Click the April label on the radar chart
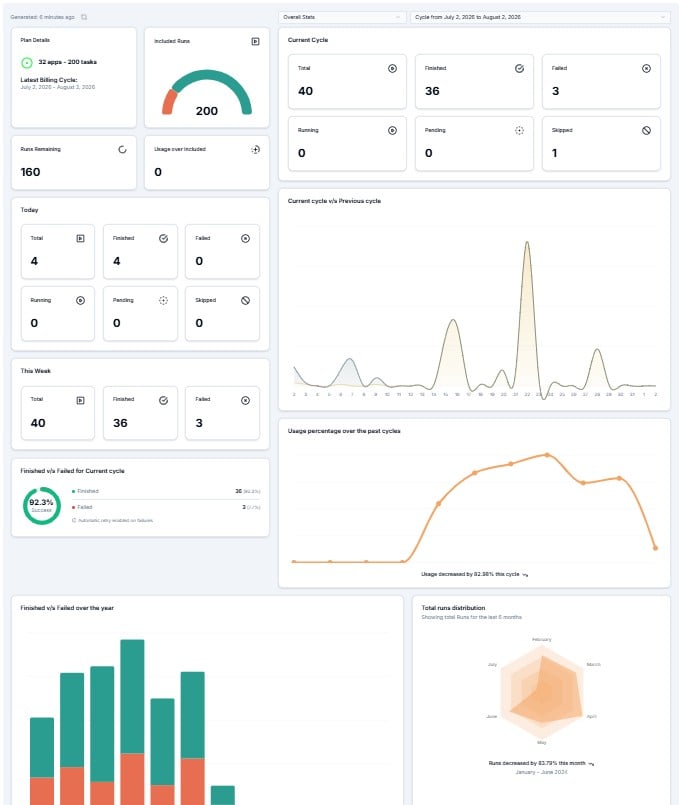Viewport: 679px width, 805px height. tap(592, 716)
